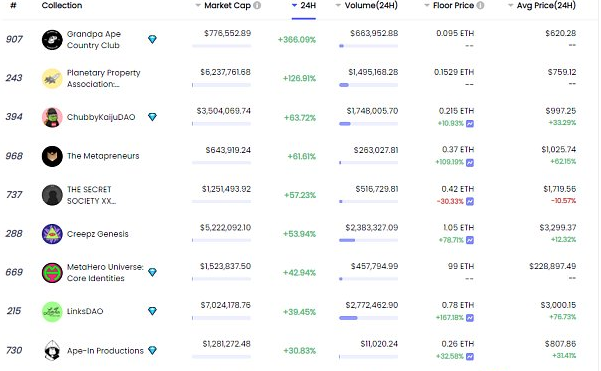This screenshot has height=371, width=601.
Task: Click the Planetary Property Association thumbnail
Action: pyautogui.click(x=52, y=79)
